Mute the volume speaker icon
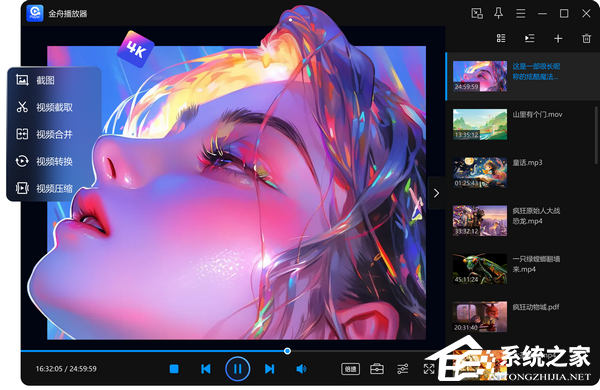 (x=302, y=369)
